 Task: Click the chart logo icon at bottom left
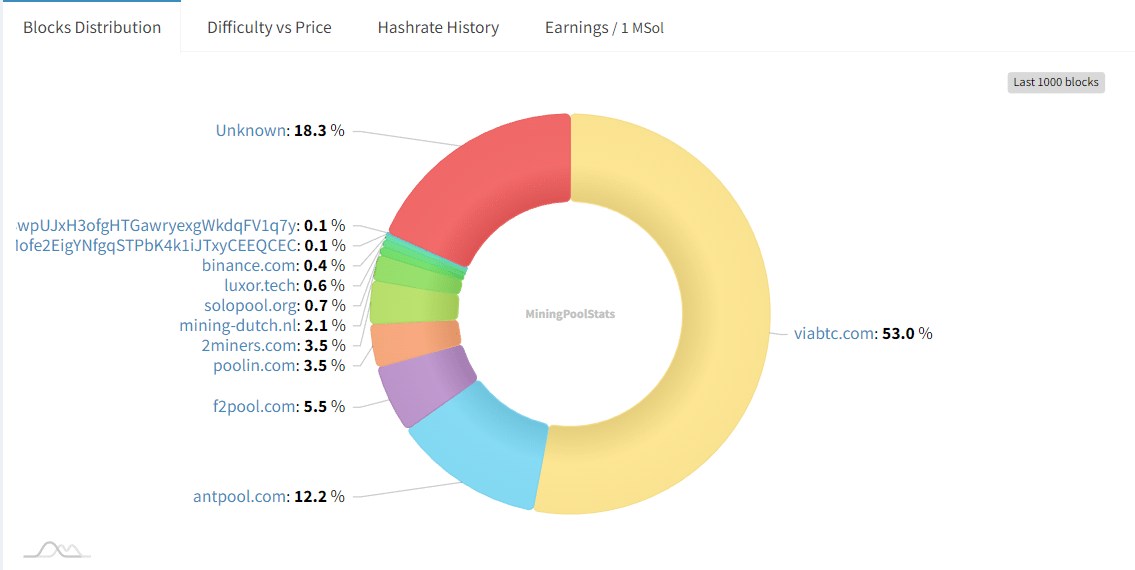pos(56,550)
